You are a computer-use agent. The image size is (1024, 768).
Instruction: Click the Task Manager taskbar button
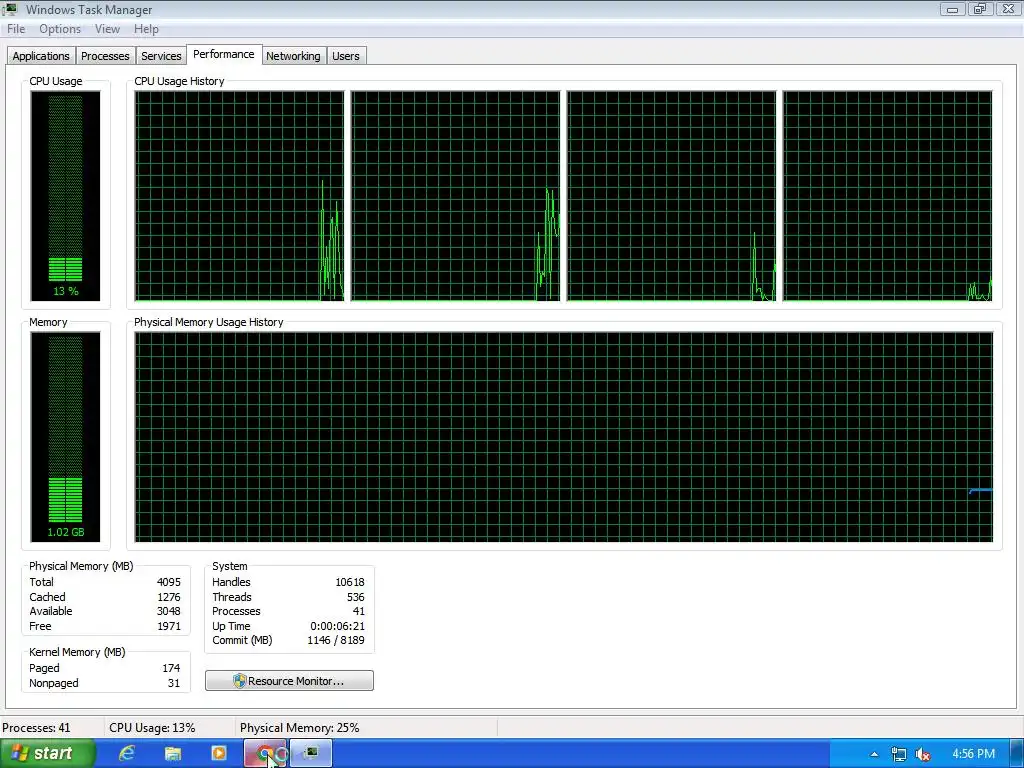point(312,753)
